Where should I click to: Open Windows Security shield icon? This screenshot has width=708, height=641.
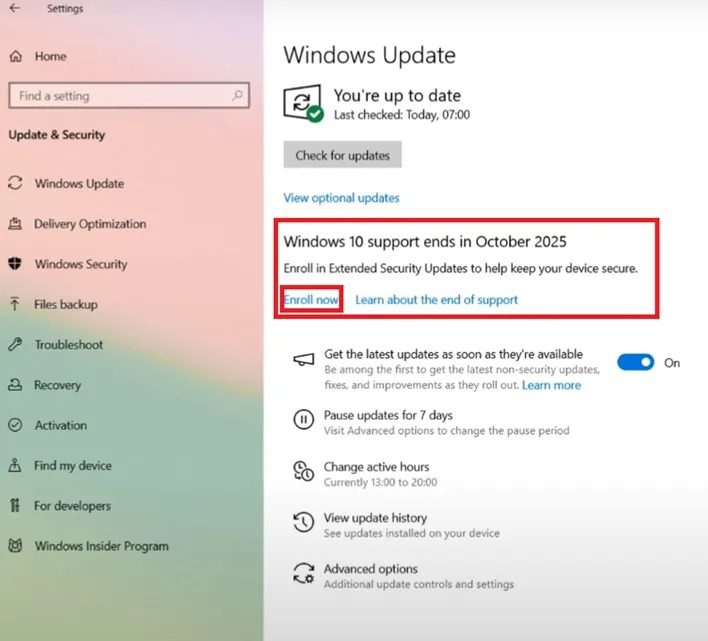(15, 264)
